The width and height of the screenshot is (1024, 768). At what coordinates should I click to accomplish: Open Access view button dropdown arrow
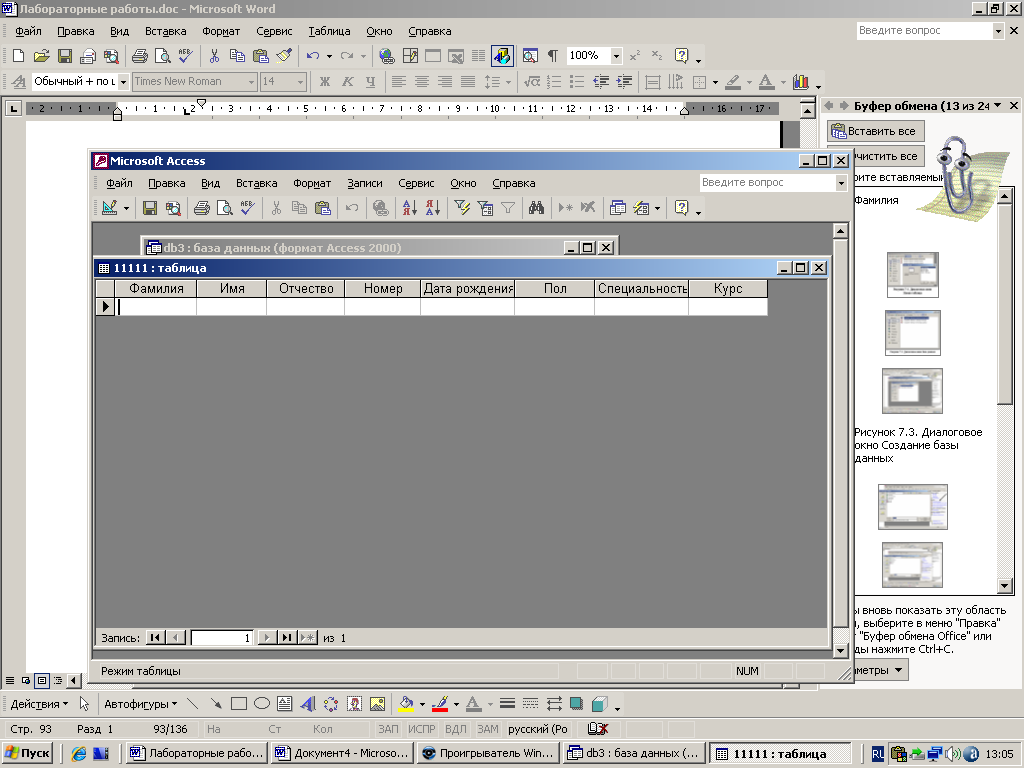(126, 208)
